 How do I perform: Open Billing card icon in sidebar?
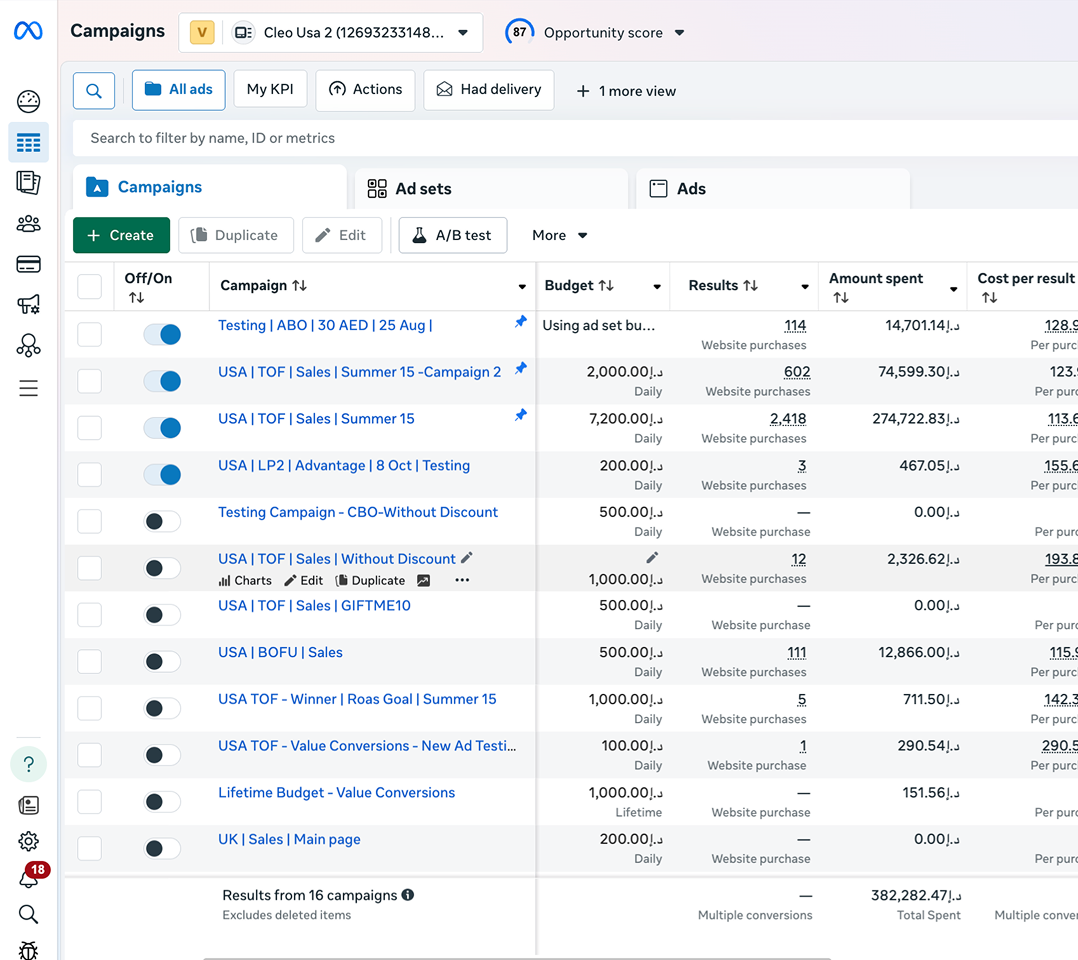tap(28, 264)
